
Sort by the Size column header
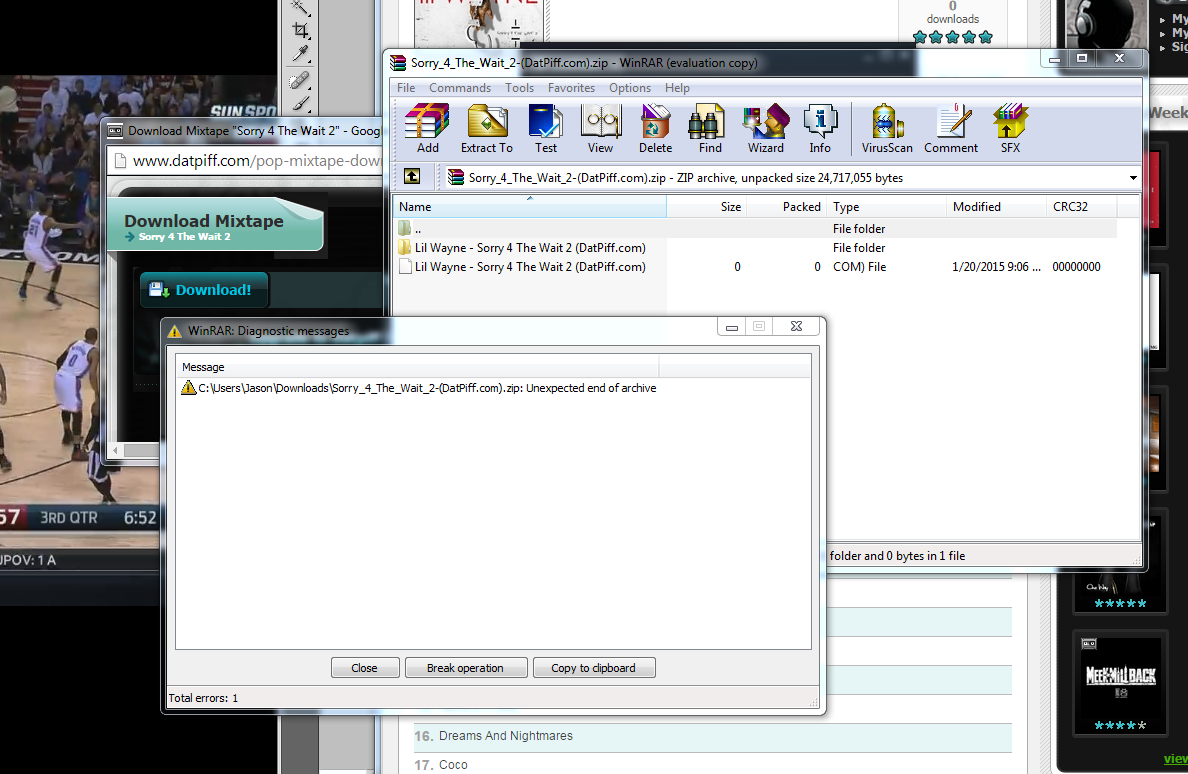(x=707, y=207)
